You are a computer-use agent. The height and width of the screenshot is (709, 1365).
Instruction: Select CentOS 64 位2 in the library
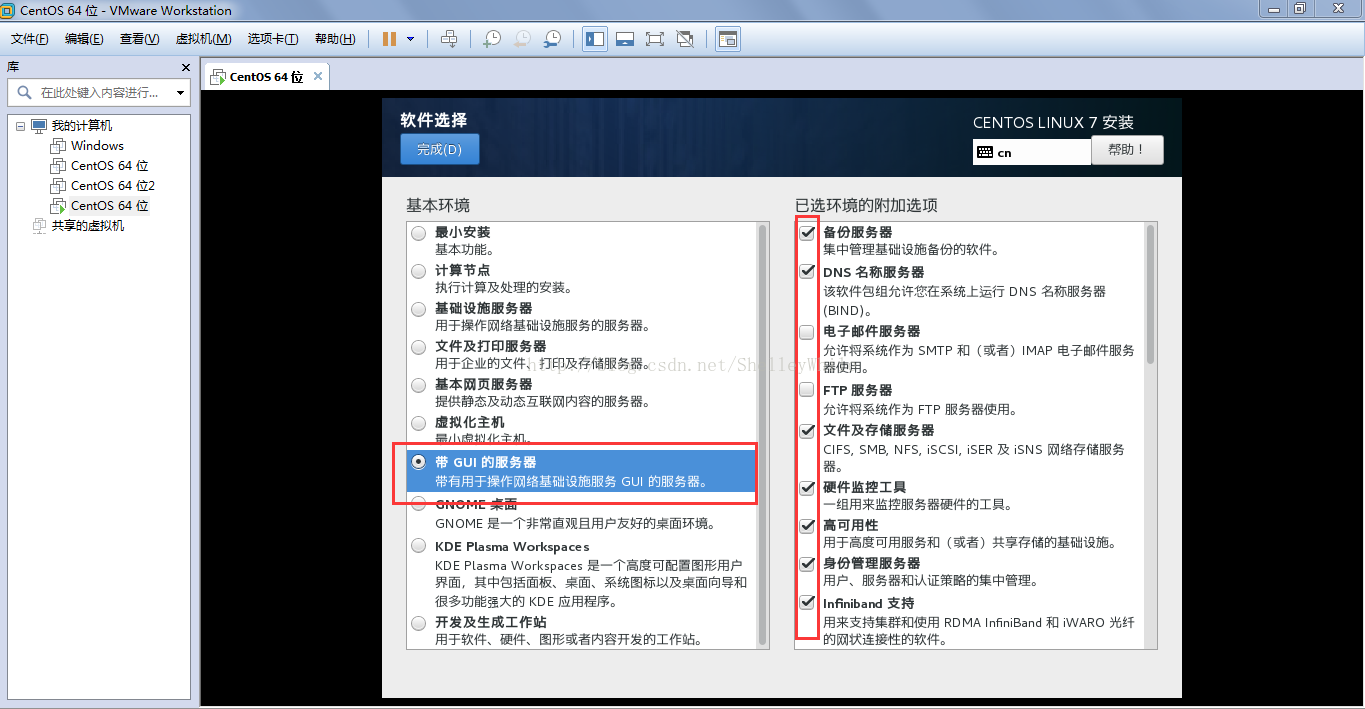coord(113,186)
